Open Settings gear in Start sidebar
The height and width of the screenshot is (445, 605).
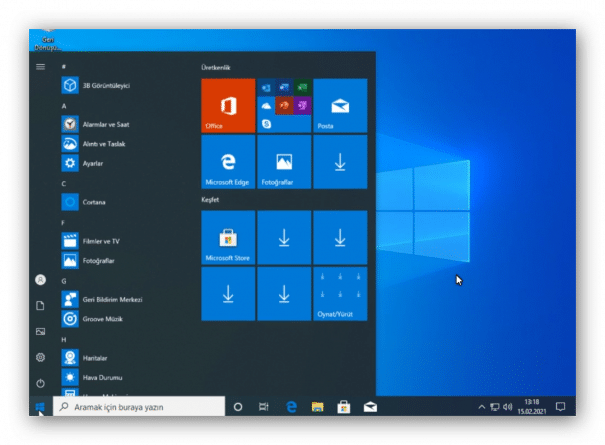tap(40, 357)
